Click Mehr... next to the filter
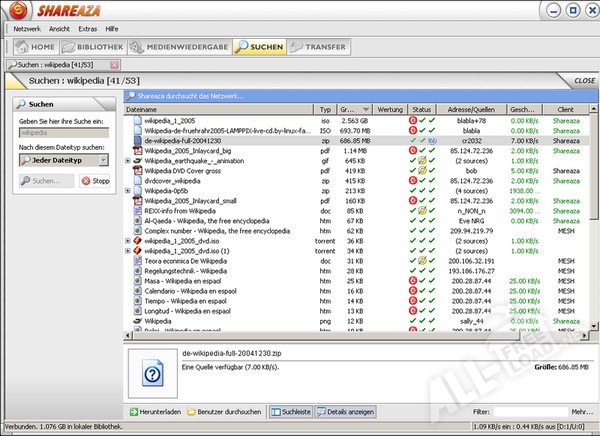600x436 pixels. 581,411
